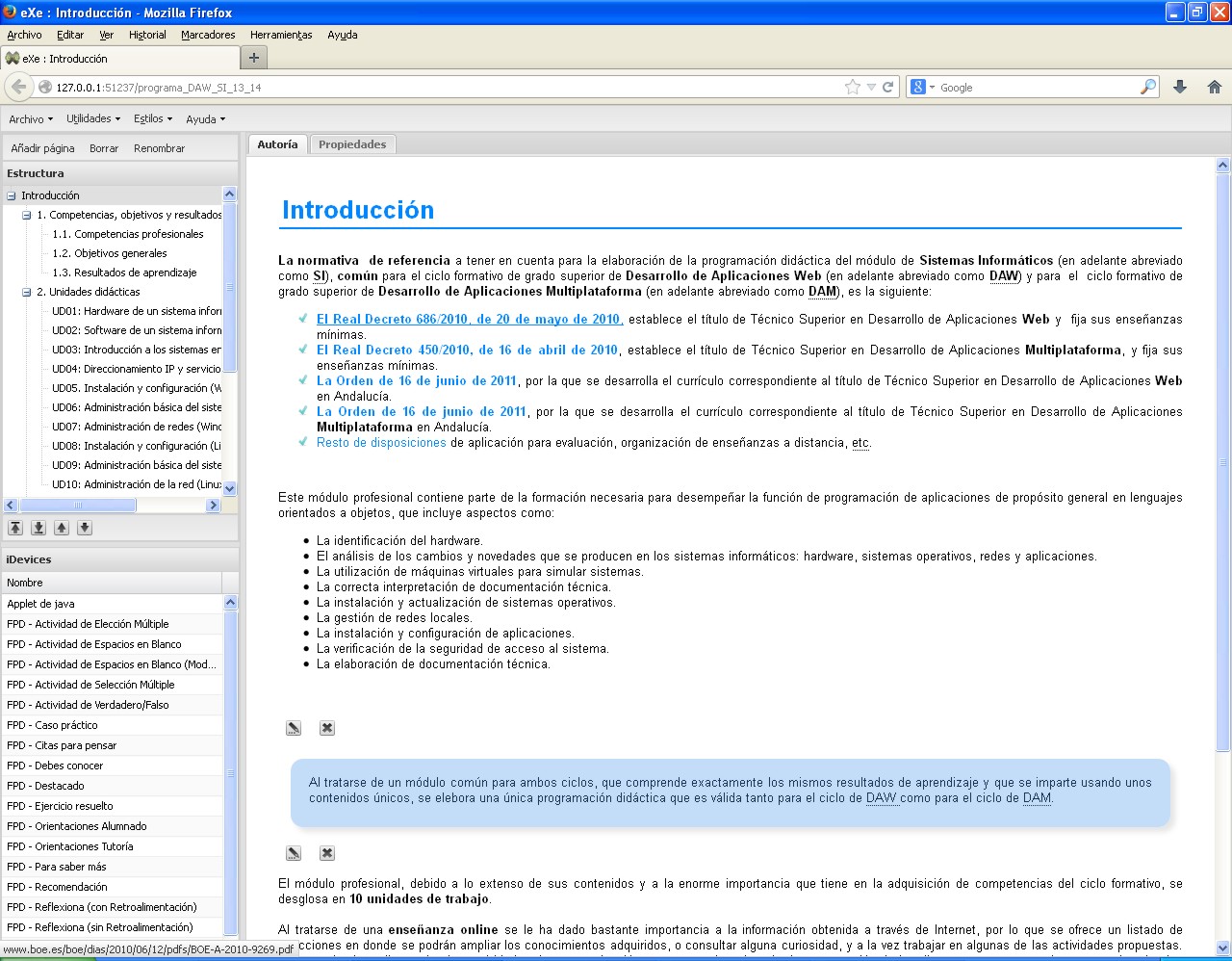The image size is (1232, 961).
Task: Go to the Firefox home page icon
Action: (1215, 87)
